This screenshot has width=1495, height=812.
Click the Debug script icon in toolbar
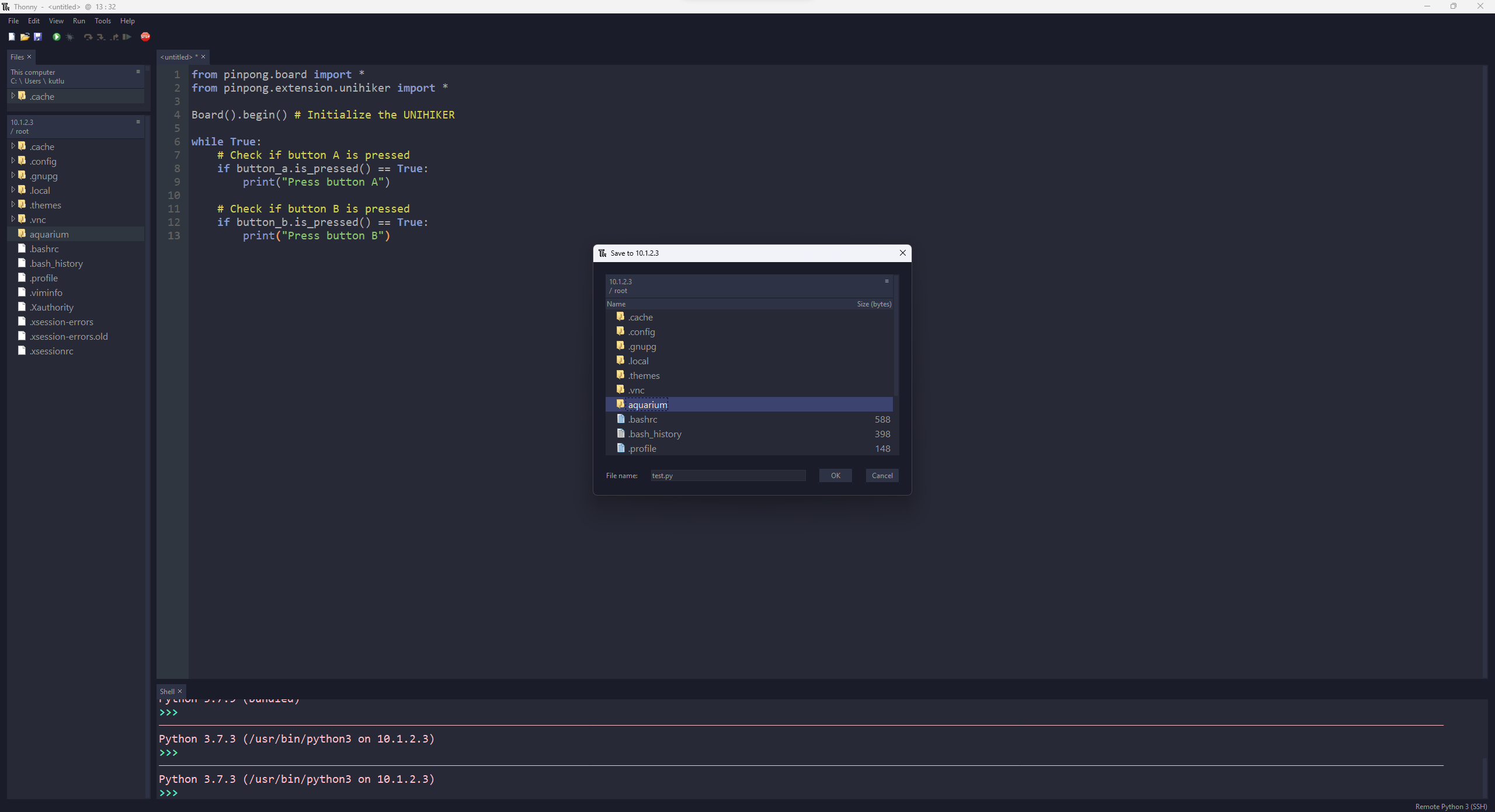pos(69,37)
